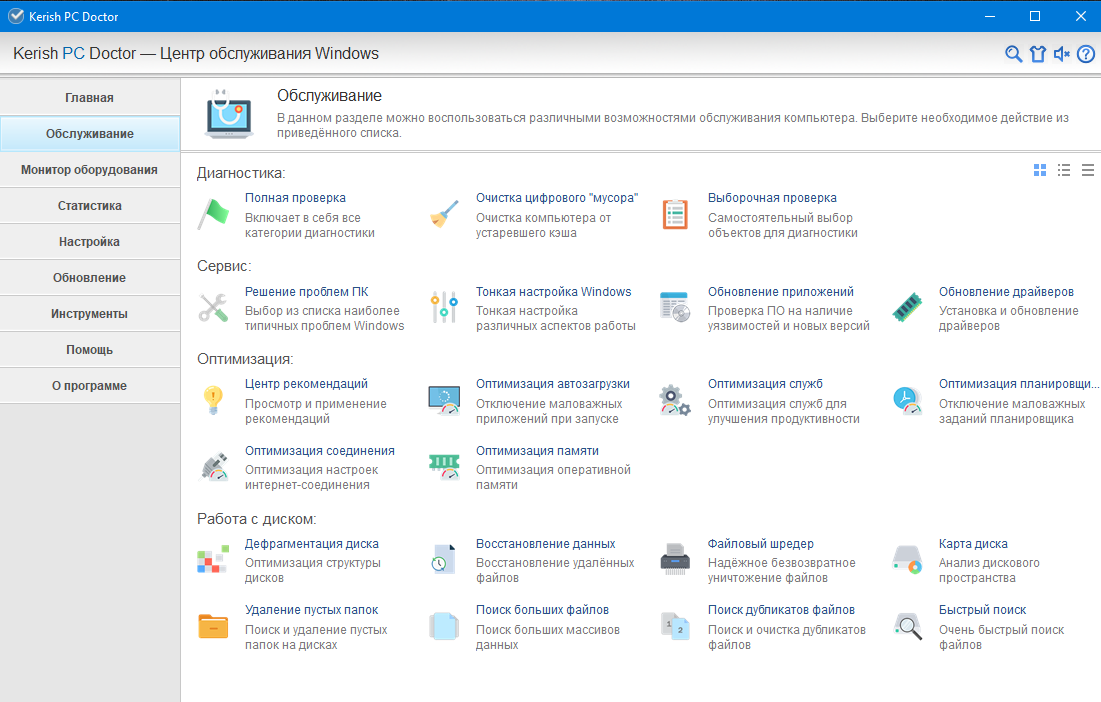Image resolution: width=1101 pixels, height=702 pixels.
Task: Click the gears icon for Оптимизация служб
Action: coord(675,400)
